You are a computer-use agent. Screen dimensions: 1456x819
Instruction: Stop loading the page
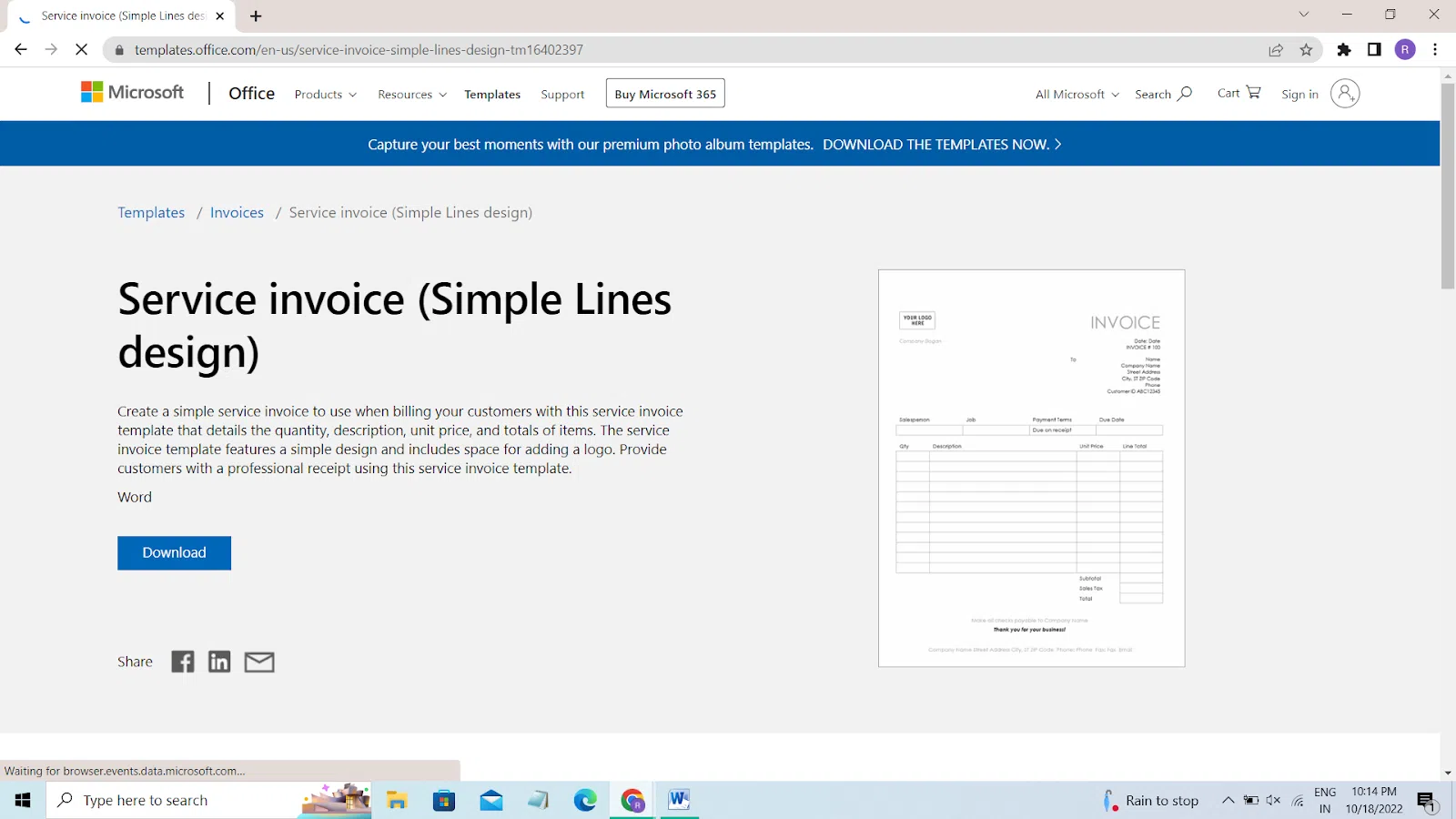pyautogui.click(x=81, y=50)
